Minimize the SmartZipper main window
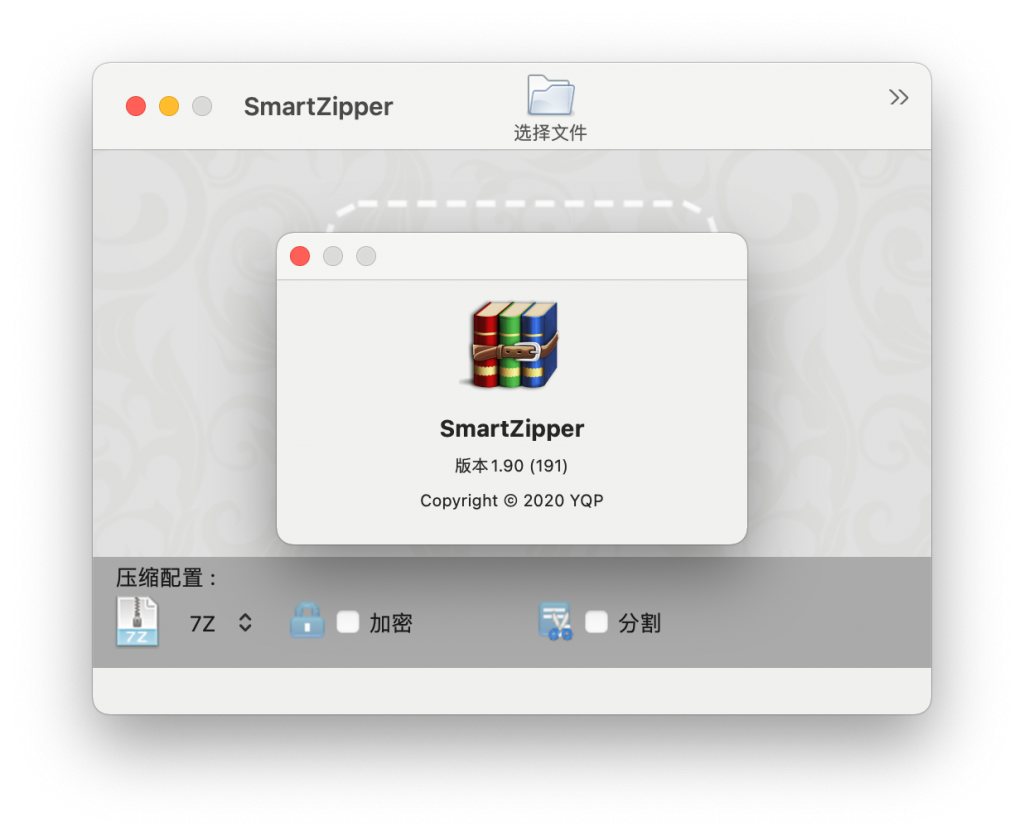 tap(169, 106)
